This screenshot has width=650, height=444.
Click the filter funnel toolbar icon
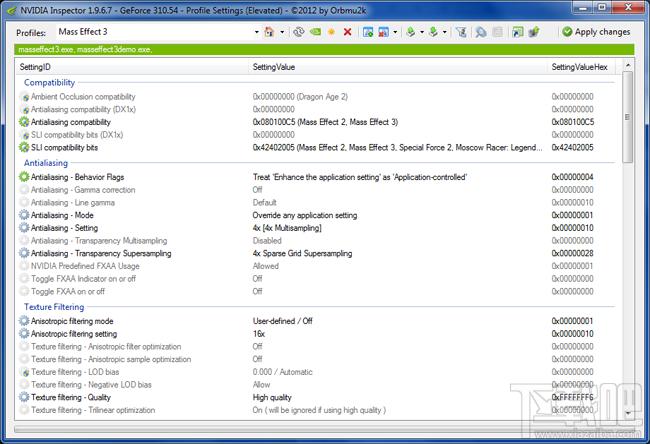click(461, 32)
